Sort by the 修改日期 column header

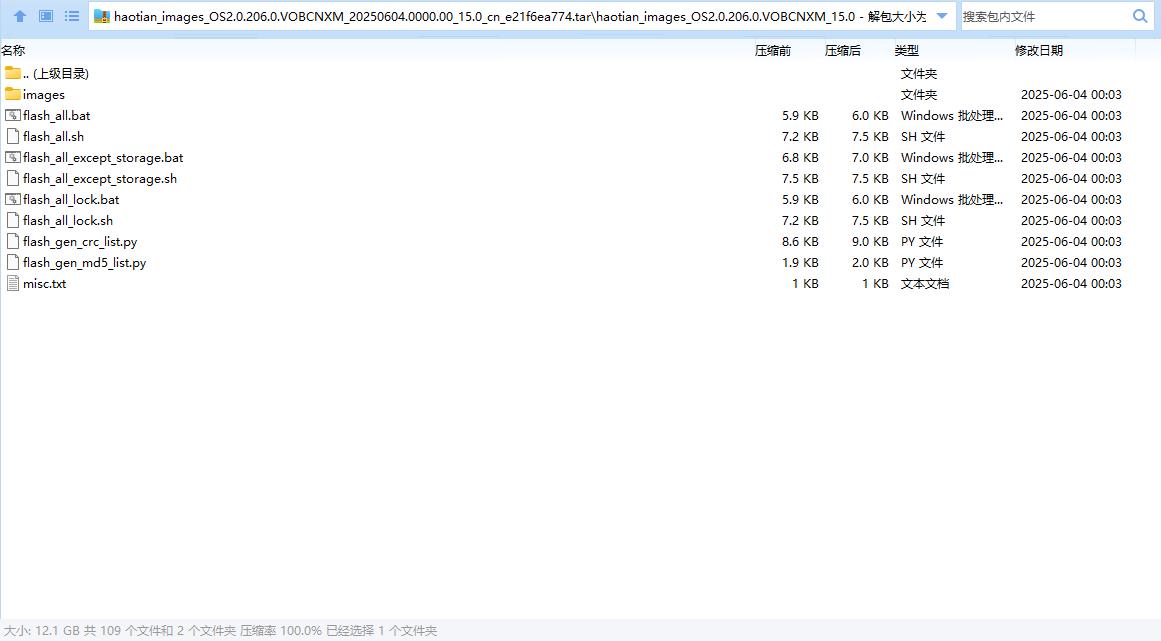[1039, 50]
